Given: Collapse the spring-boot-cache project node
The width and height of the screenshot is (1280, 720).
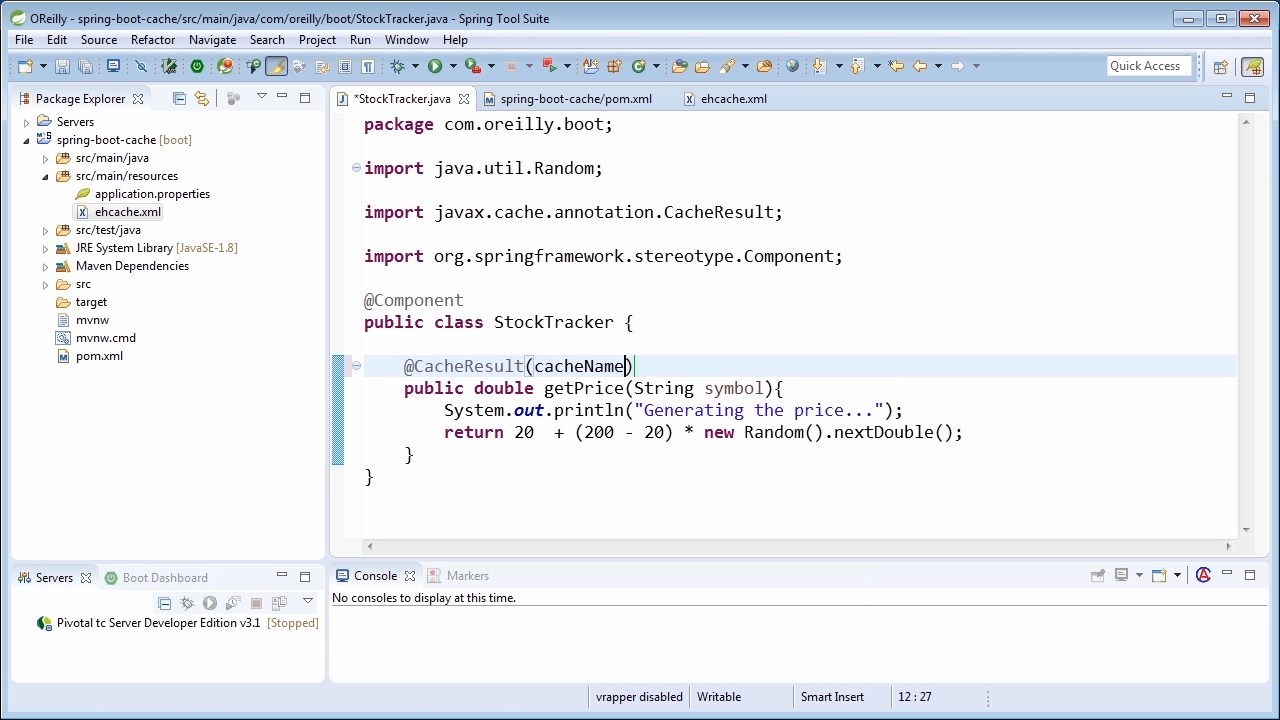Looking at the screenshot, I should click(26, 140).
